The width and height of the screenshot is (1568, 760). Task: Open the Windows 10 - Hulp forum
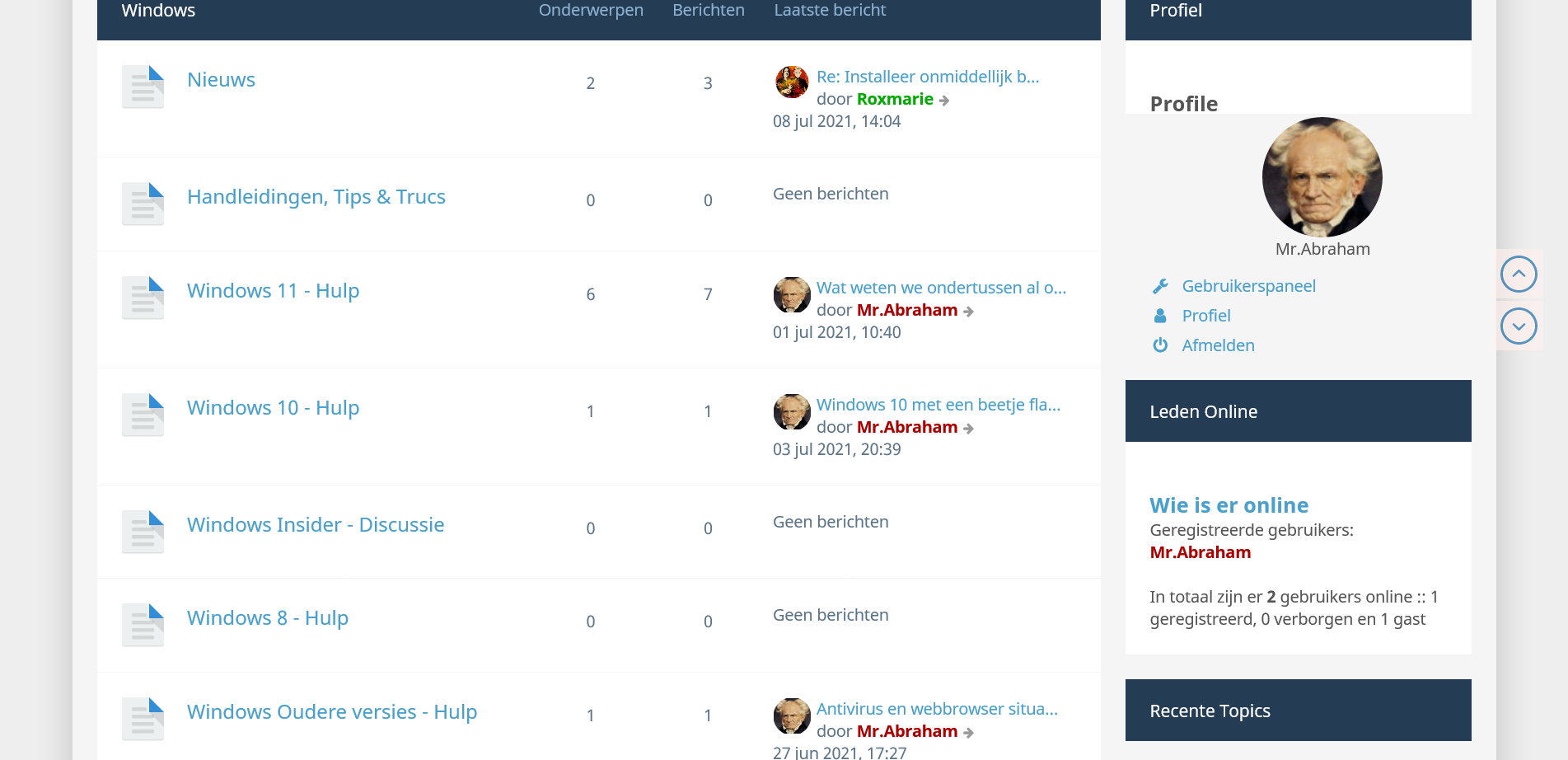(273, 408)
